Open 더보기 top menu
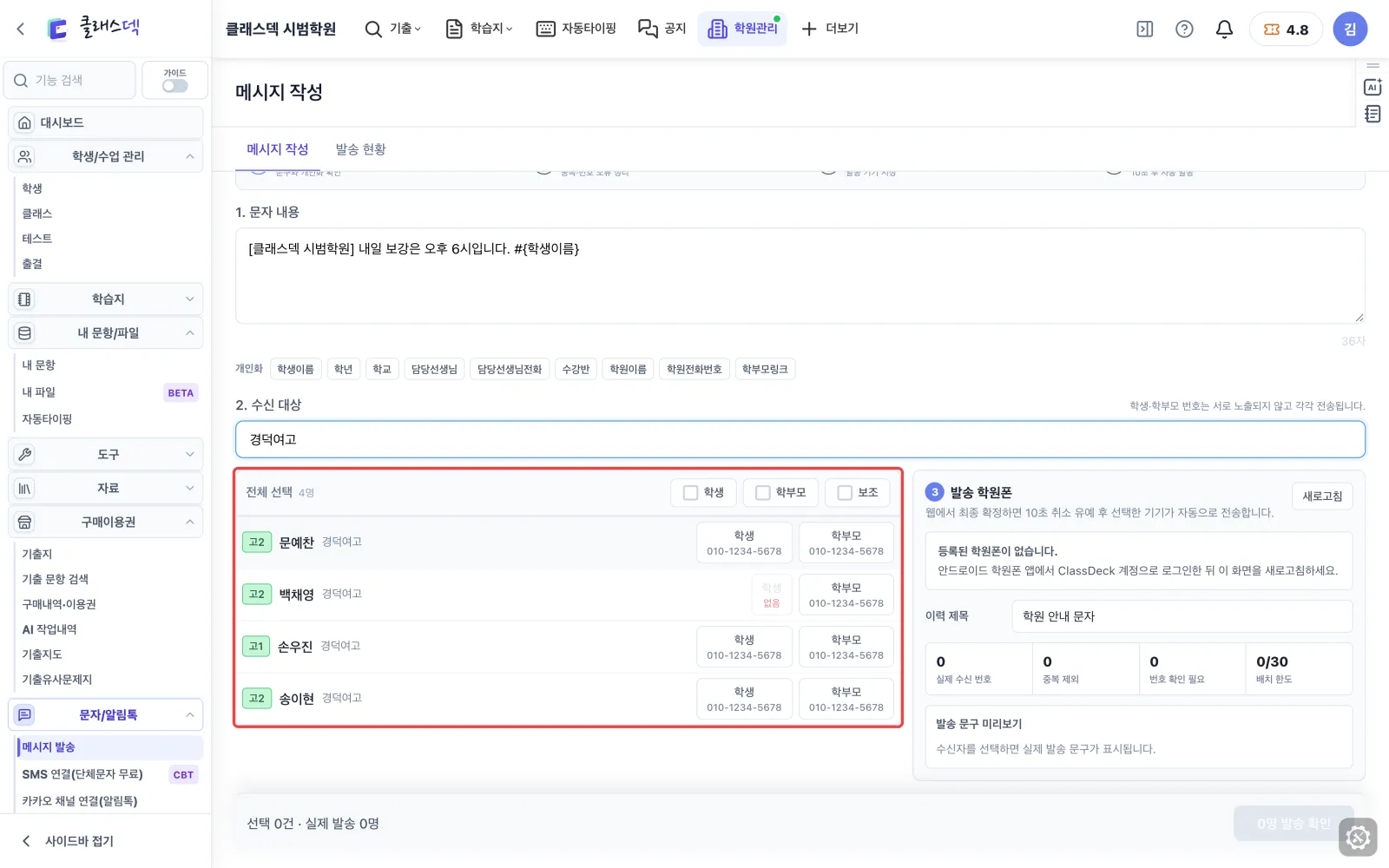Screen dimensions: 1389x868 [x=830, y=29]
